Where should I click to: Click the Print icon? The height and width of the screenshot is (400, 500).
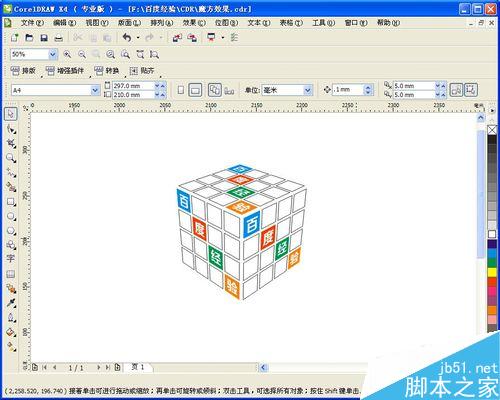click(x=59, y=38)
